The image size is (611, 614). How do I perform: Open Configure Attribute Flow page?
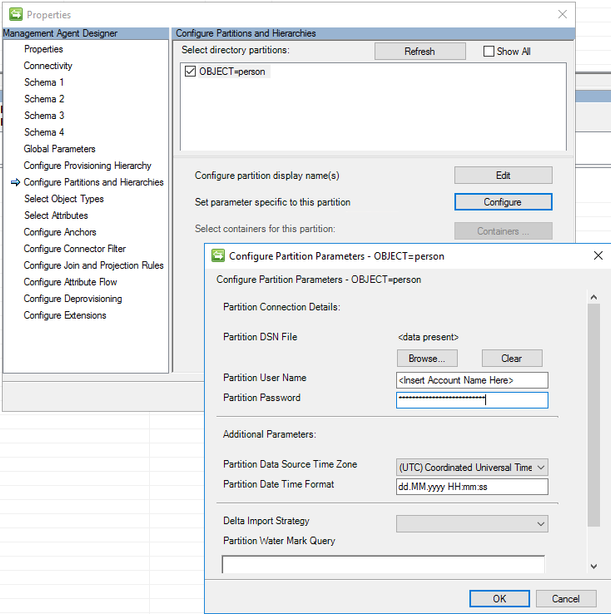70,282
